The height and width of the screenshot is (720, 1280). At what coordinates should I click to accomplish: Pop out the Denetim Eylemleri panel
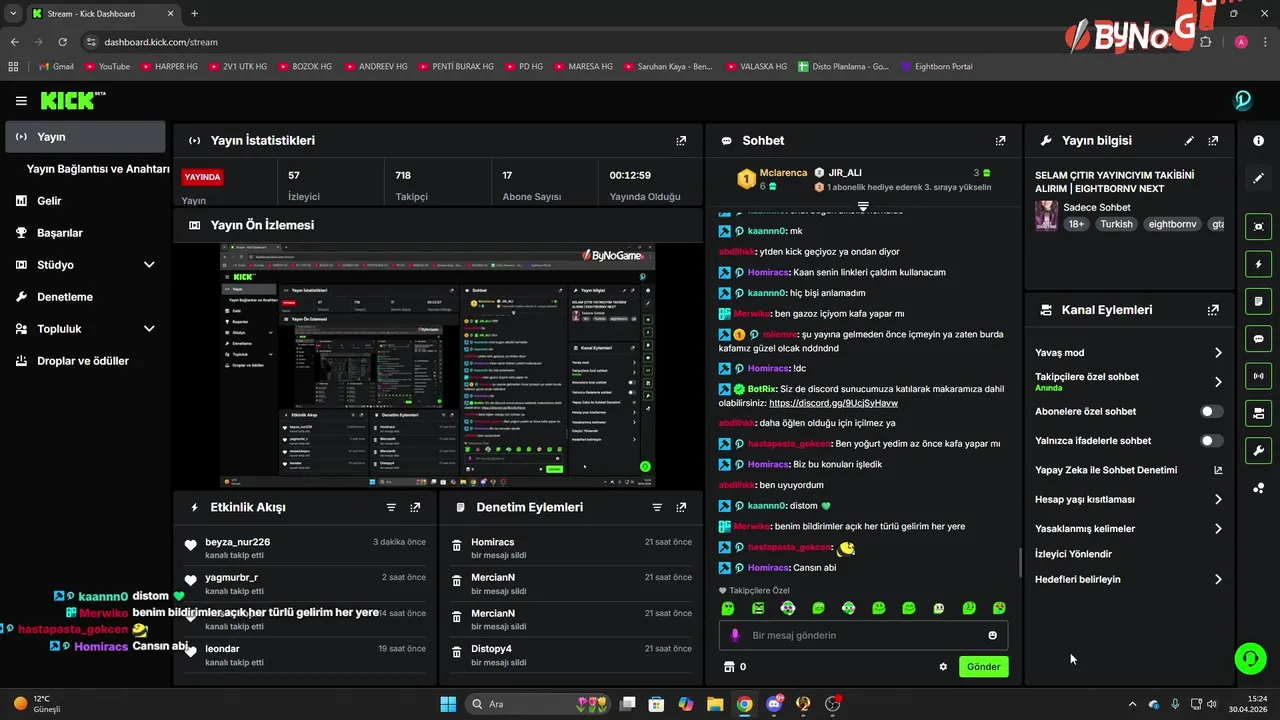[x=681, y=507]
